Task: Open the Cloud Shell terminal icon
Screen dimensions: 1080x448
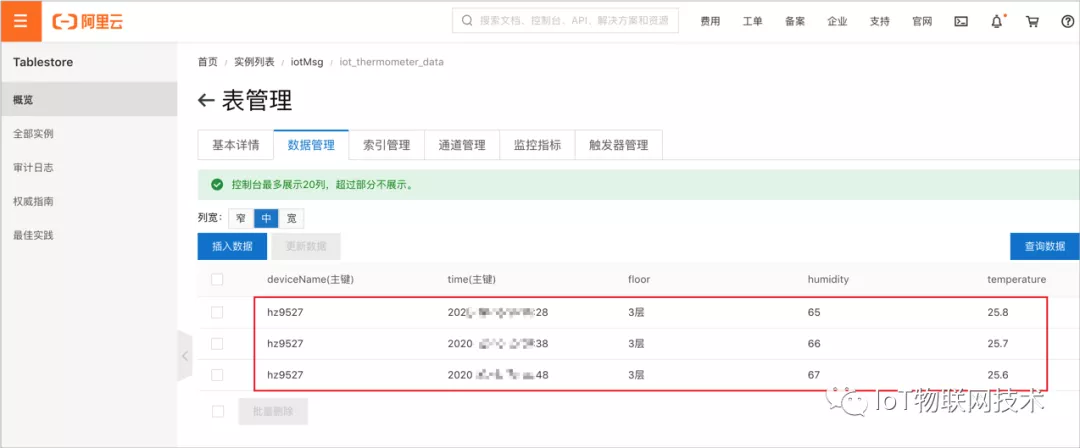Action: pyautogui.click(x=961, y=21)
